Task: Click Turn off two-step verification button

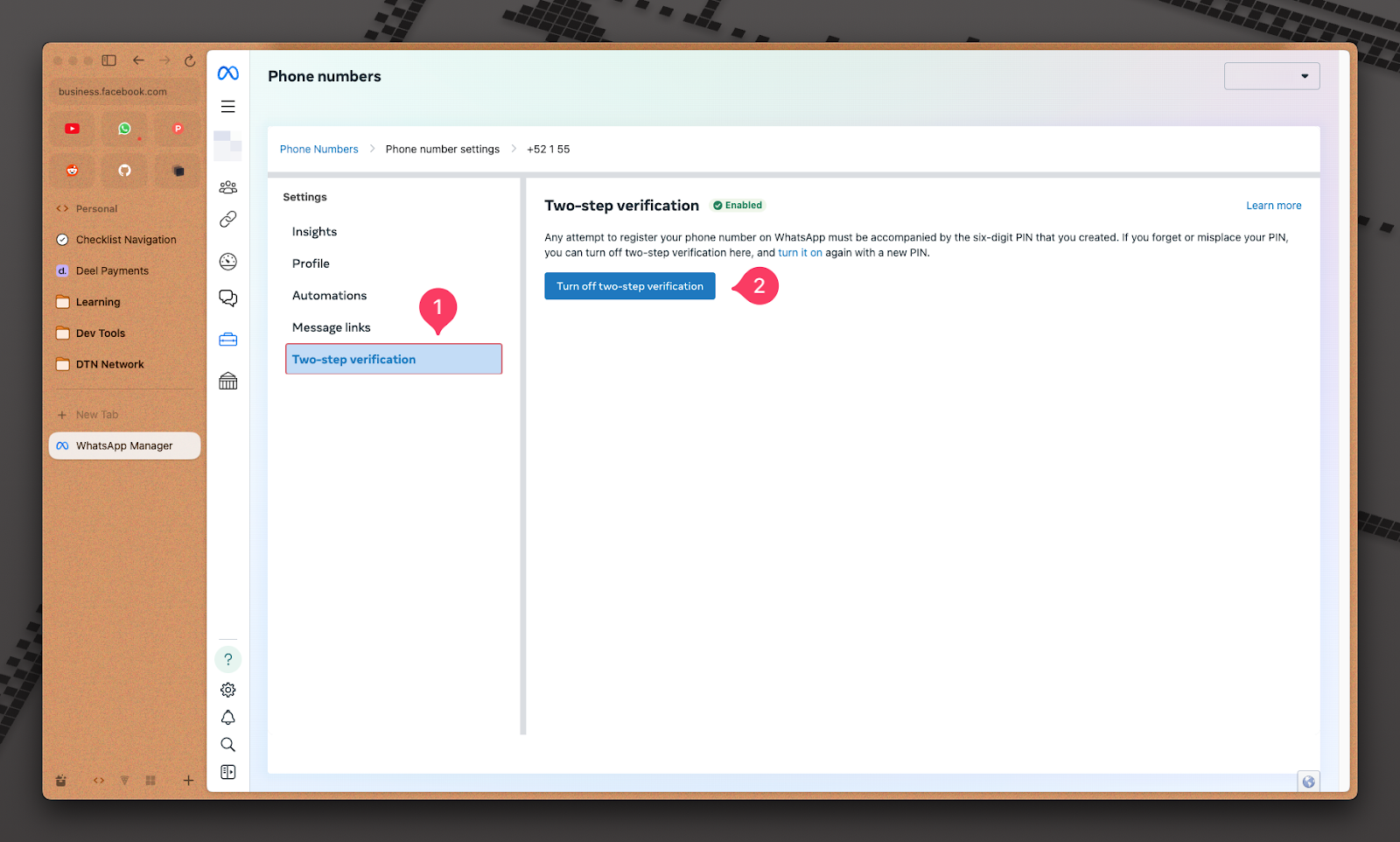Action: coord(629,286)
